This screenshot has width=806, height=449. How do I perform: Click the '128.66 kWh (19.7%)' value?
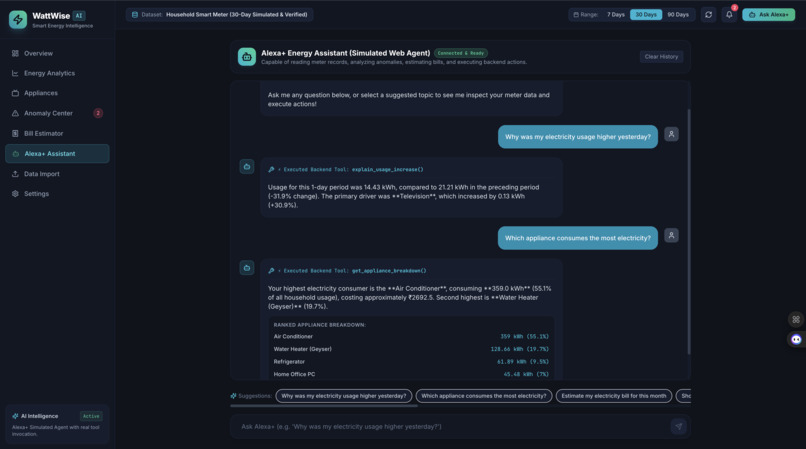click(x=520, y=349)
